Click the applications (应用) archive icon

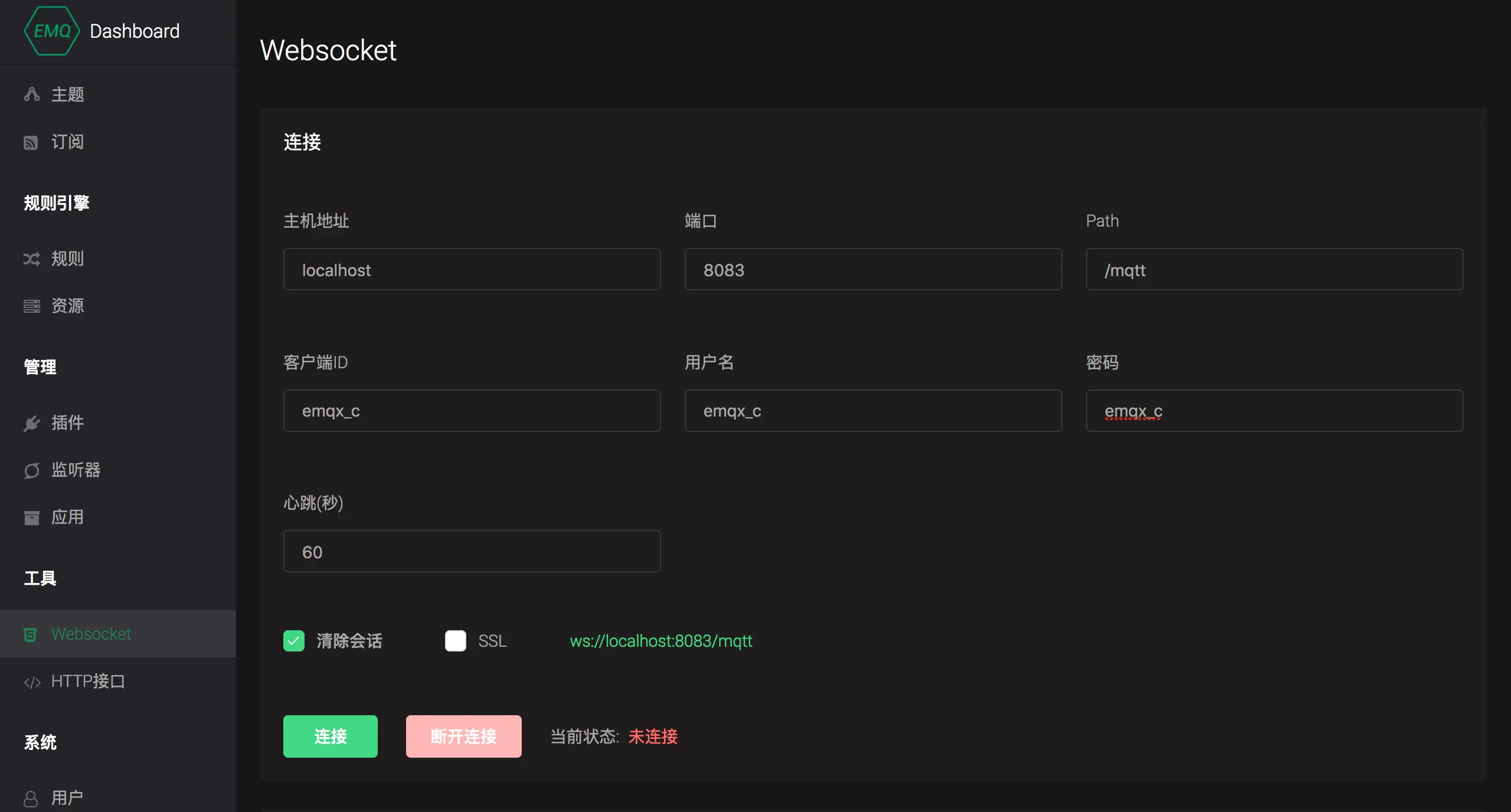coord(31,518)
